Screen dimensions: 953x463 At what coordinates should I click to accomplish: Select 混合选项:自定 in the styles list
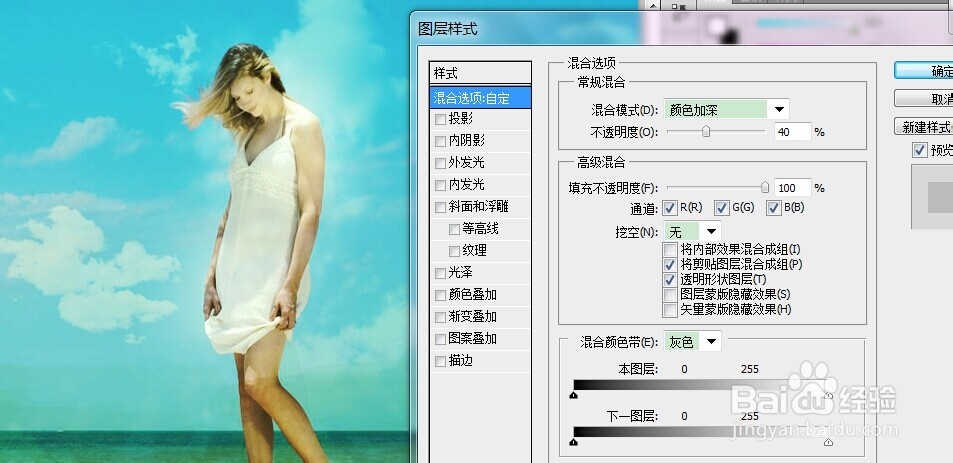[x=480, y=98]
